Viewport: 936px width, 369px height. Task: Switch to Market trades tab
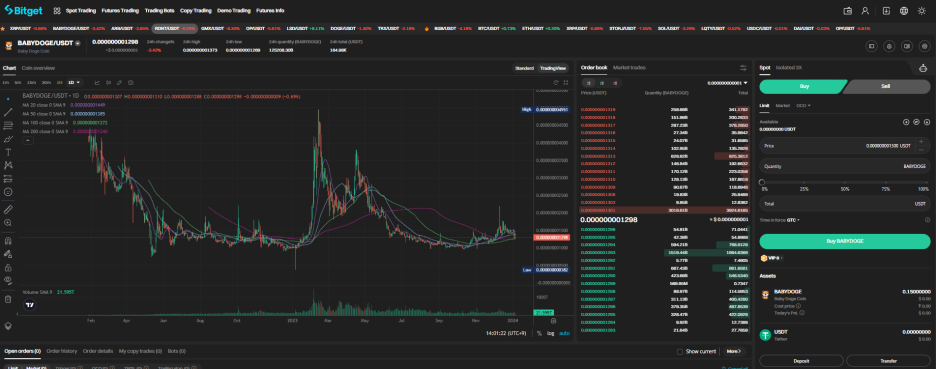click(x=629, y=68)
